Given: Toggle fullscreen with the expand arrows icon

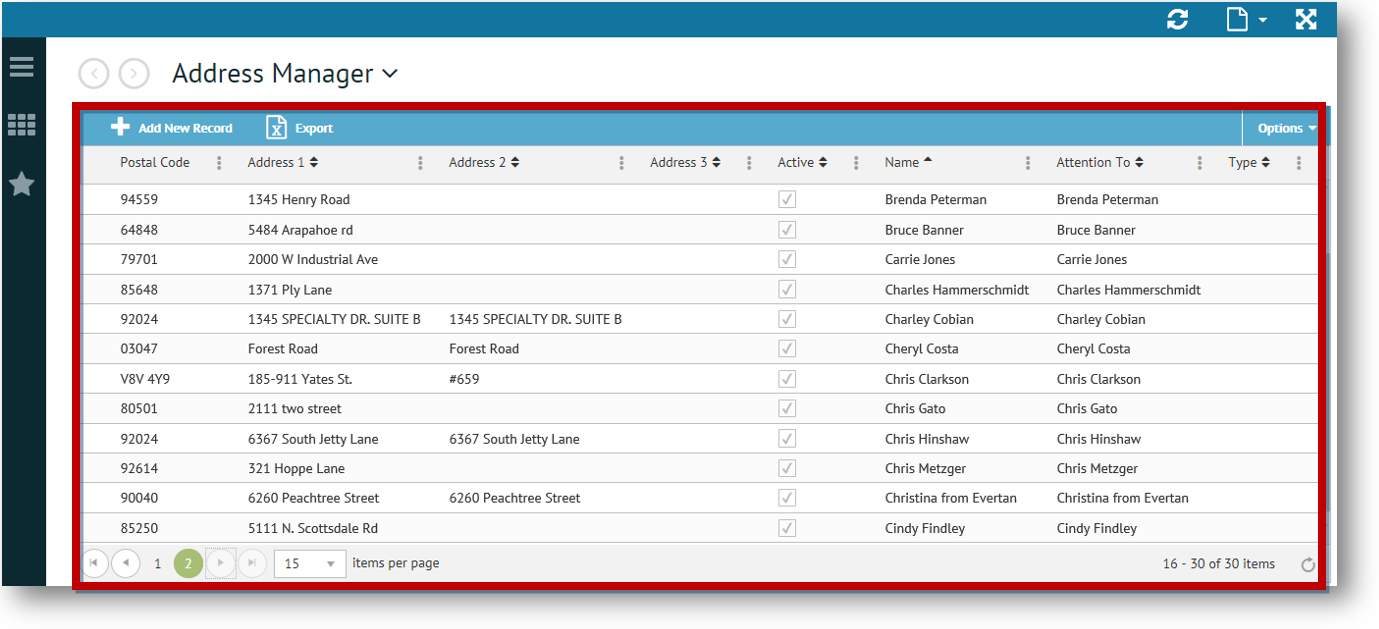Looking at the screenshot, I should (x=1306, y=19).
